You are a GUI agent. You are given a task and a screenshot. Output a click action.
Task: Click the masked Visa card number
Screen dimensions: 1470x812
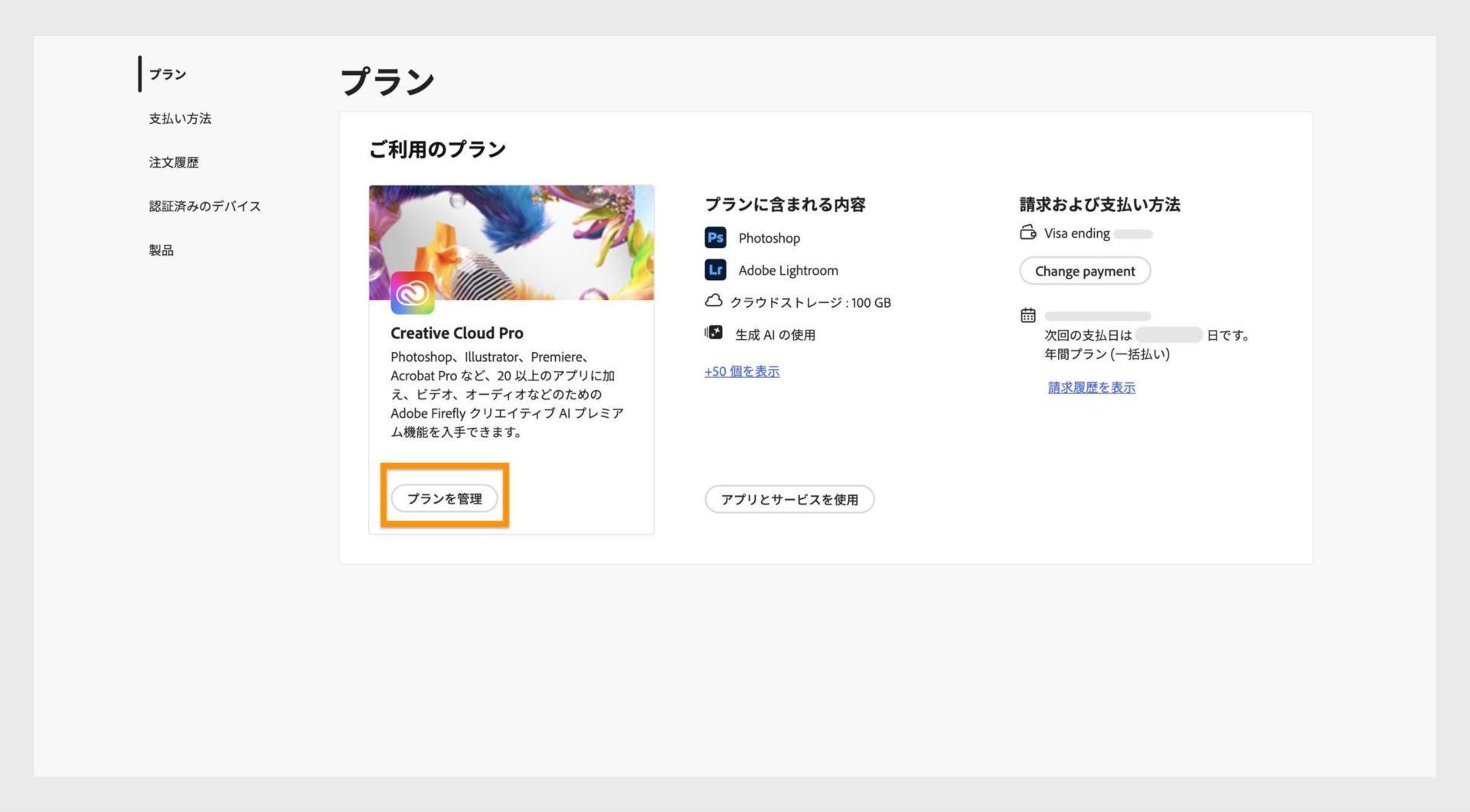point(1134,233)
